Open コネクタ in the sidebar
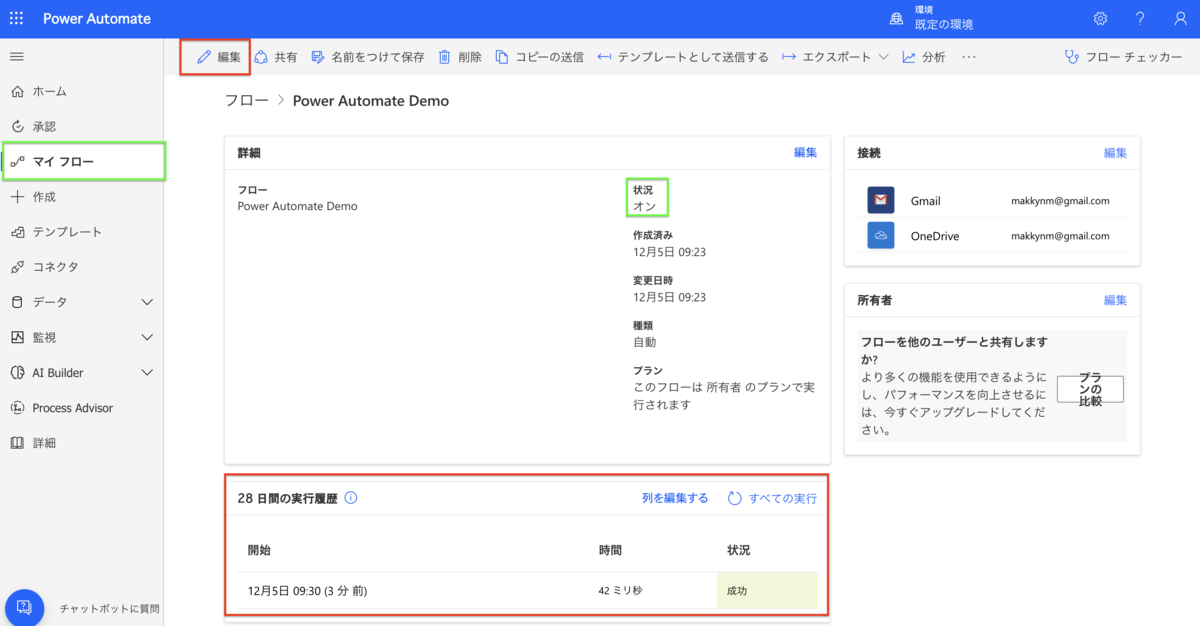 (x=55, y=267)
